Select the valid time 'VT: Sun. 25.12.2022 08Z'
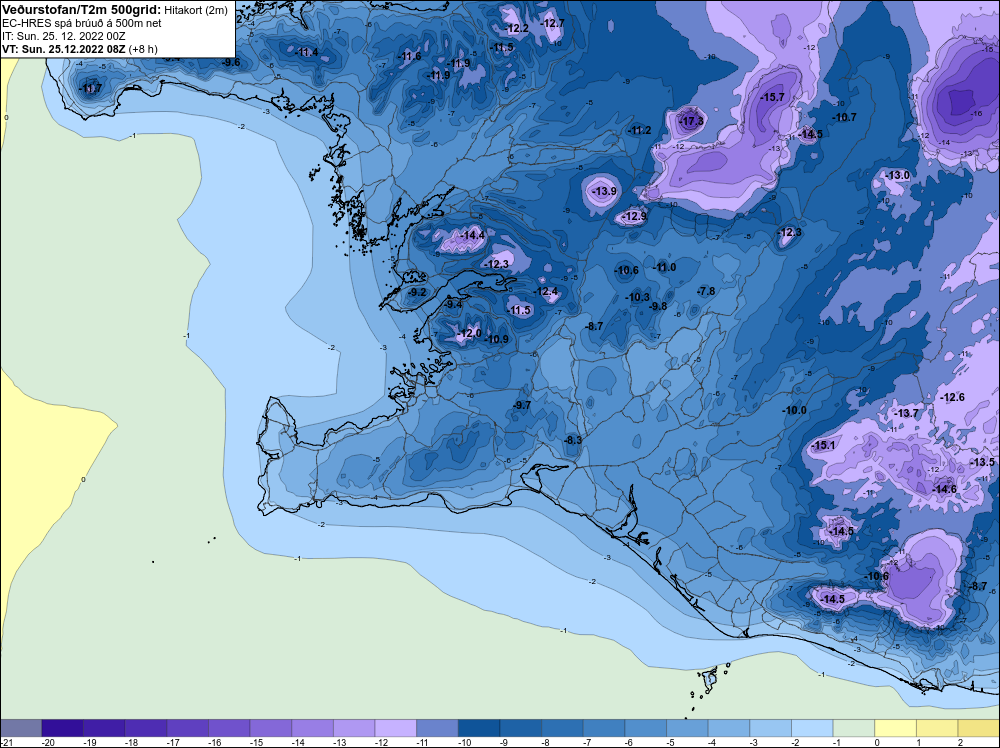 [x=64, y=48]
